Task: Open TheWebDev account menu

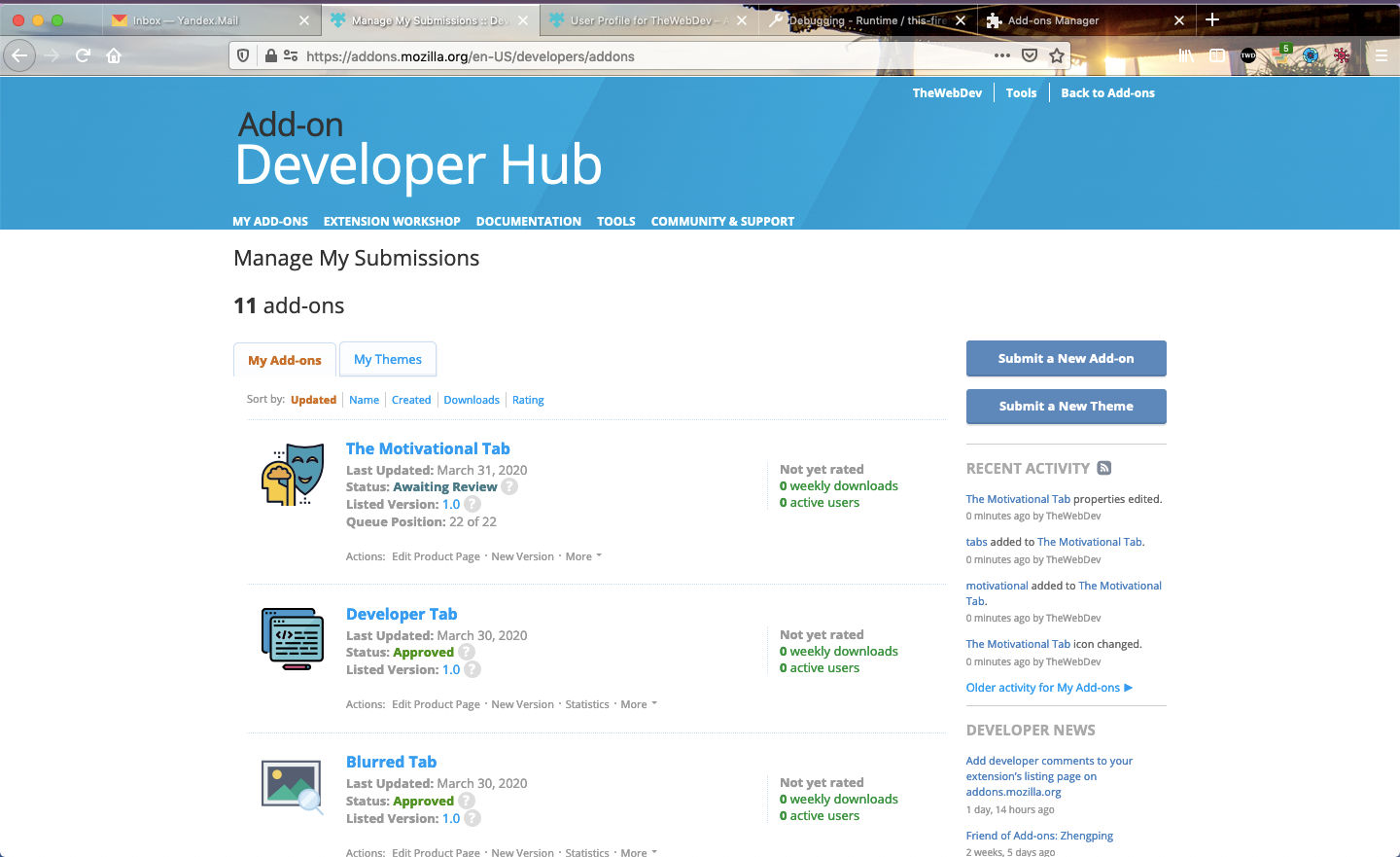Action: (x=947, y=92)
